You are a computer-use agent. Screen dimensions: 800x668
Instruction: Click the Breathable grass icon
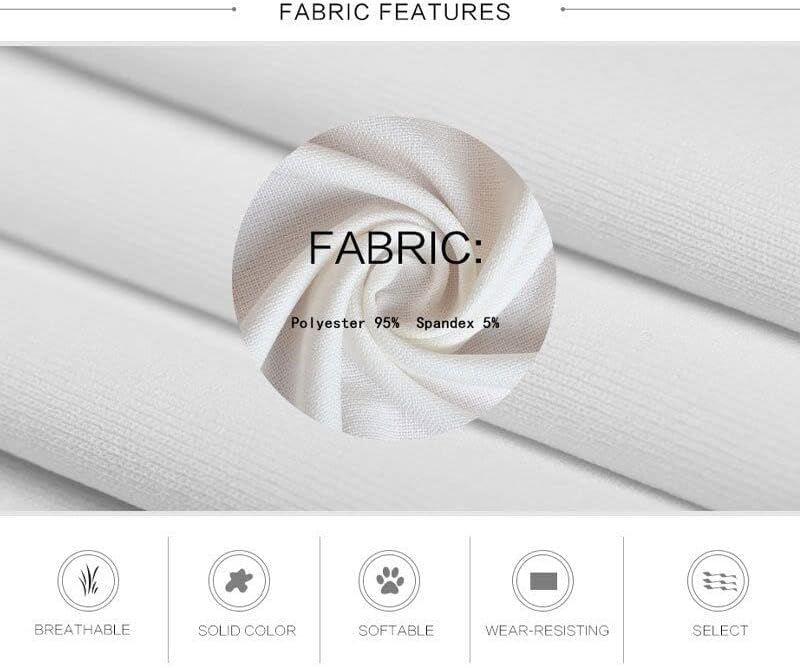(x=88, y=581)
